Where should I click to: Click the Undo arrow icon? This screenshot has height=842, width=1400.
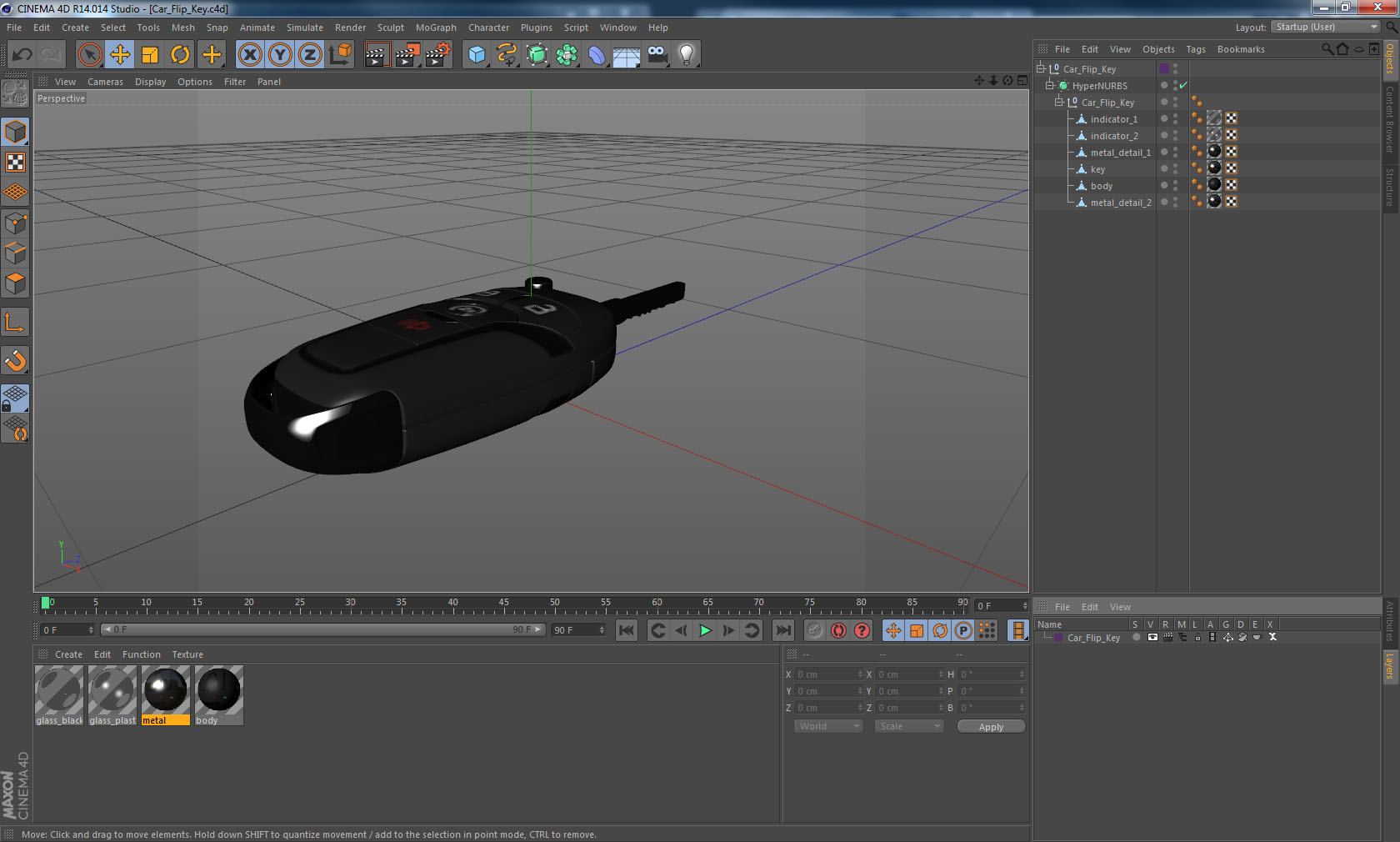click(22, 55)
